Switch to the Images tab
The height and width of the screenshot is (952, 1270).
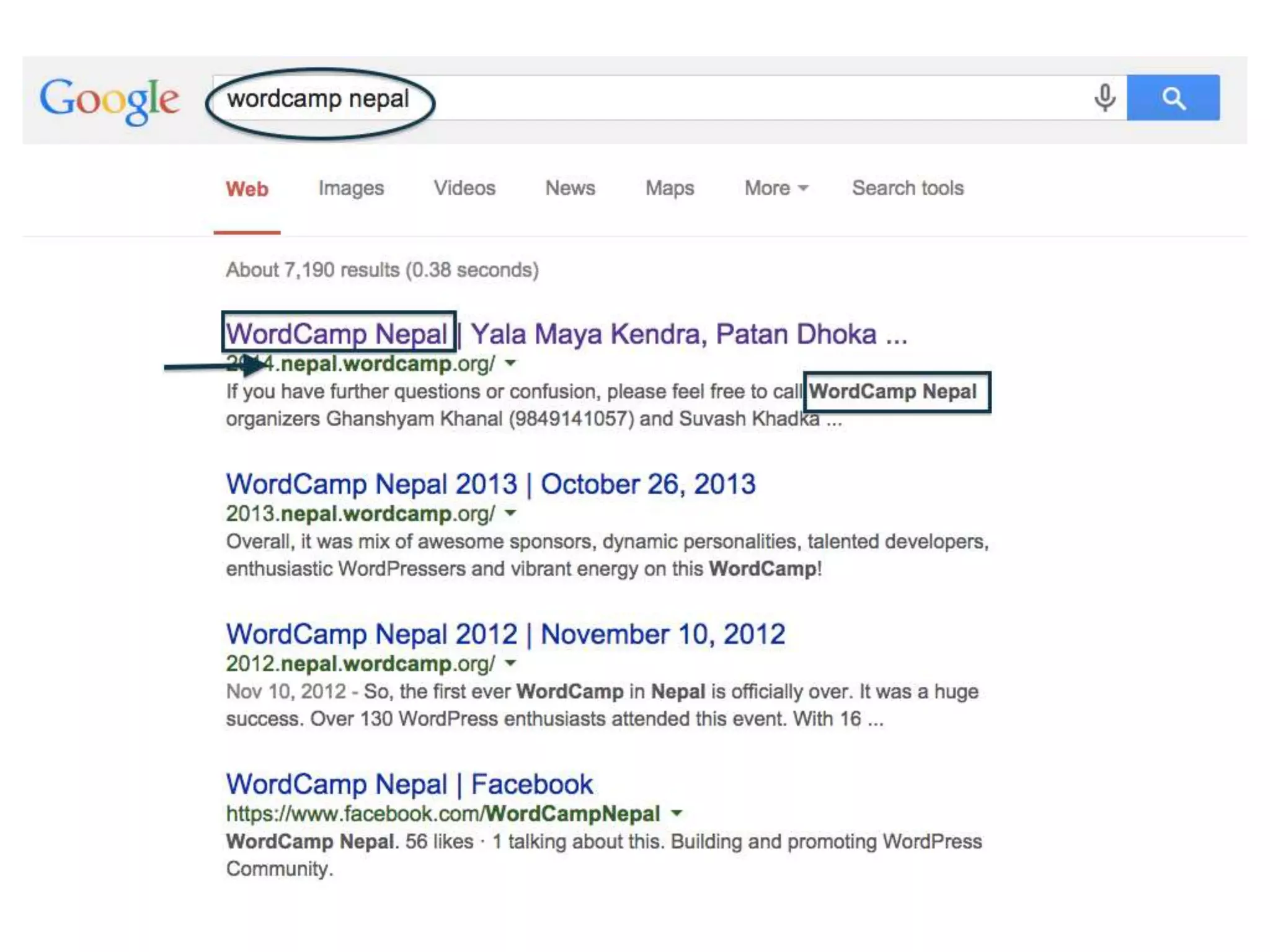tap(351, 188)
